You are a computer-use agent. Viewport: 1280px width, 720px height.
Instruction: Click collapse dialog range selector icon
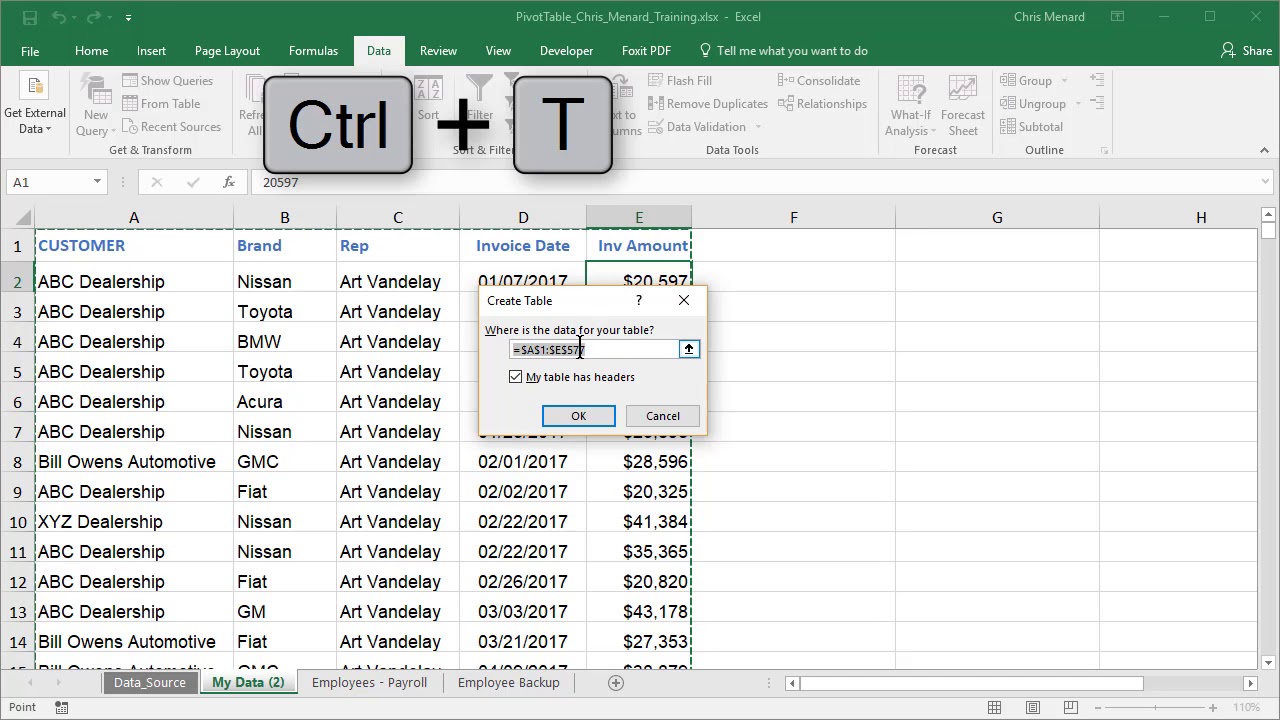(x=689, y=349)
